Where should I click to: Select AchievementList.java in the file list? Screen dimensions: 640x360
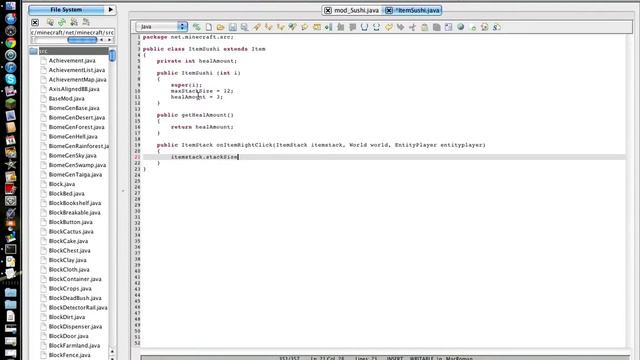[77, 70]
